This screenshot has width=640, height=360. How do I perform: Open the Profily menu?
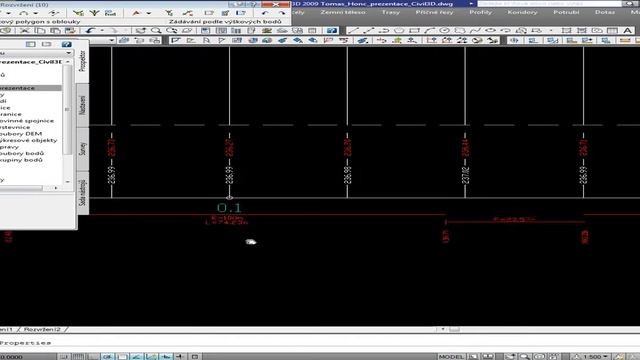tap(480, 12)
